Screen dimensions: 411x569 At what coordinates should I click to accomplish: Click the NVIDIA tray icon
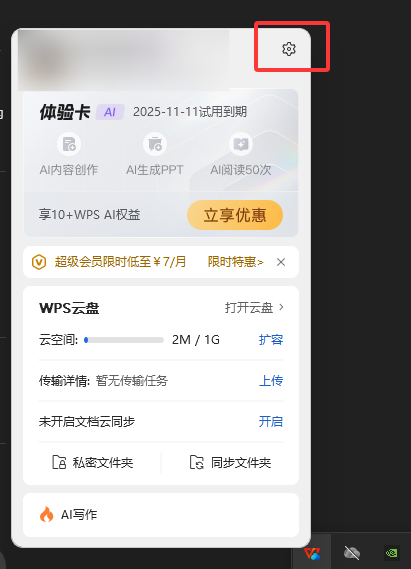pyautogui.click(x=391, y=553)
